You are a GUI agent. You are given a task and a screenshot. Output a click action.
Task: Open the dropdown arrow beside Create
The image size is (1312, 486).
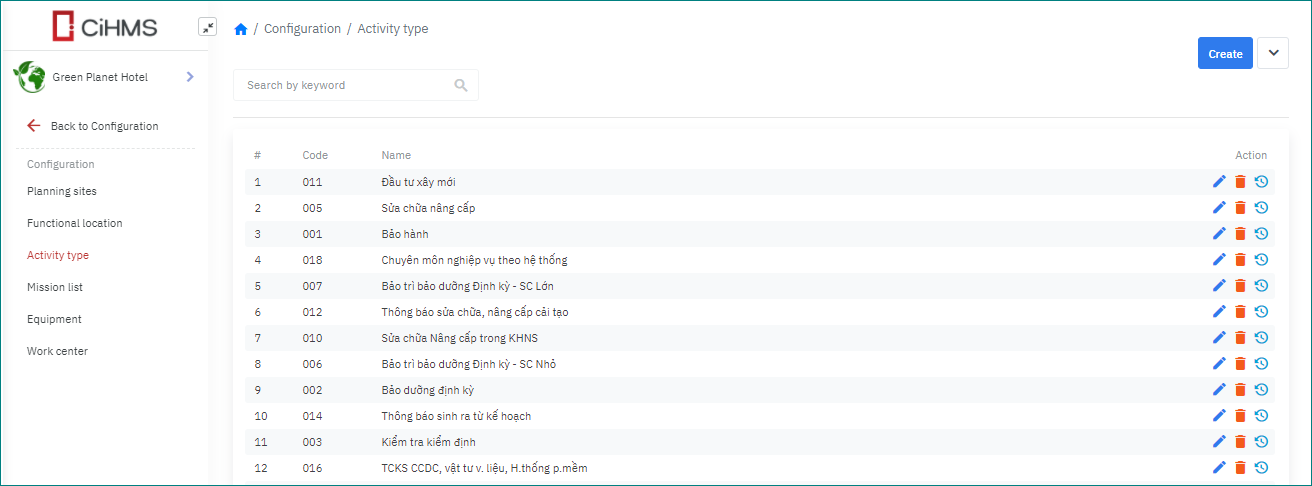pos(1272,53)
